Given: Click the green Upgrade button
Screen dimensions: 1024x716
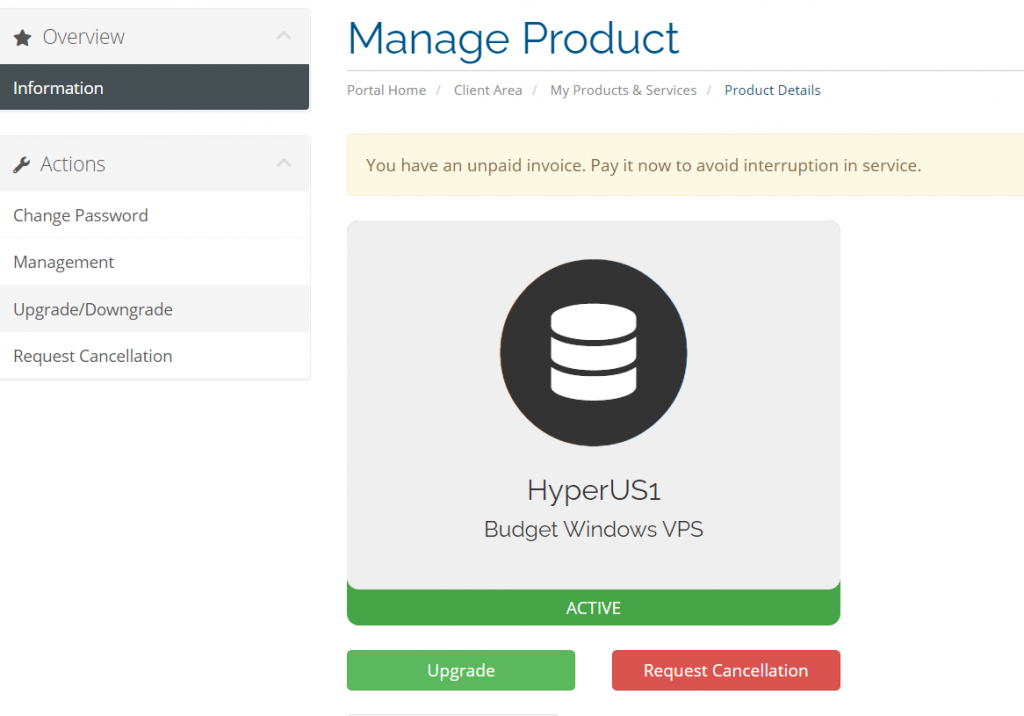Looking at the screenshot, I should tap(461, 670).
